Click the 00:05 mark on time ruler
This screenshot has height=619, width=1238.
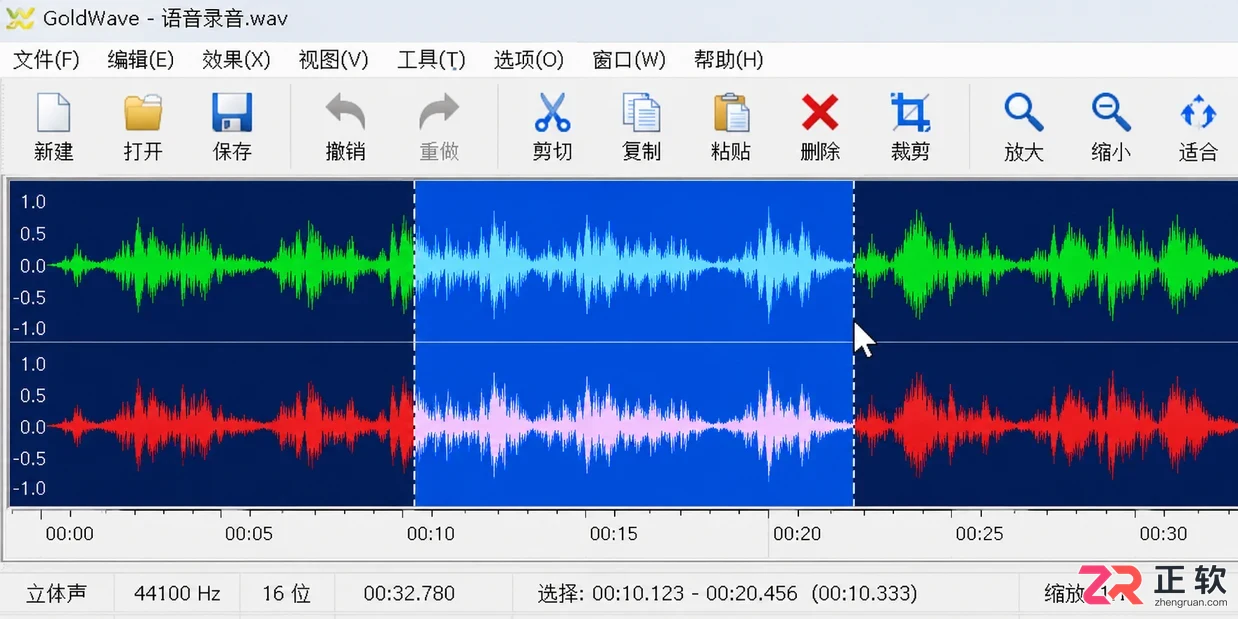point(249,534)
